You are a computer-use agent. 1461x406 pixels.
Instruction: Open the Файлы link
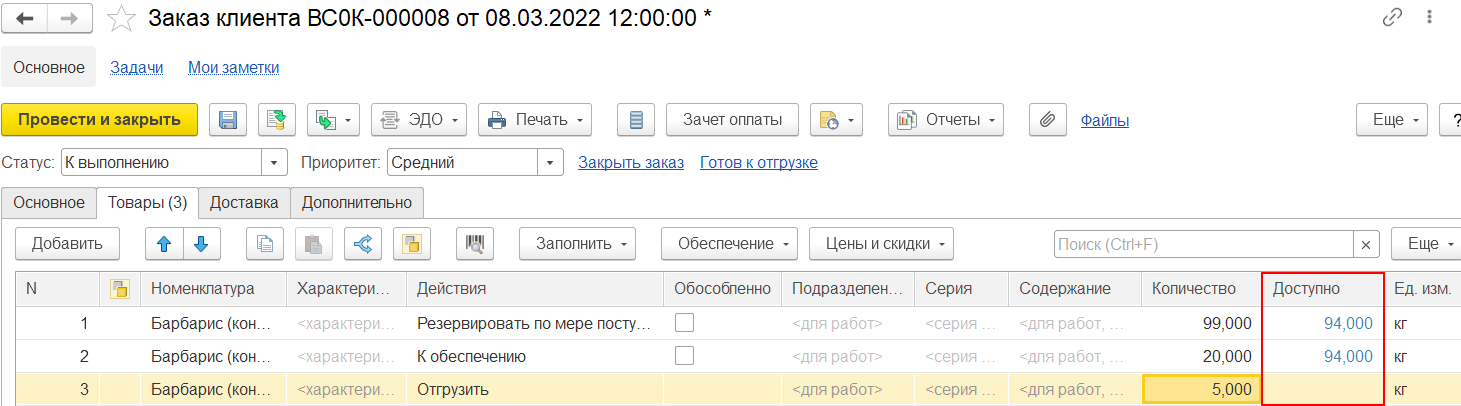point(1105,120)
